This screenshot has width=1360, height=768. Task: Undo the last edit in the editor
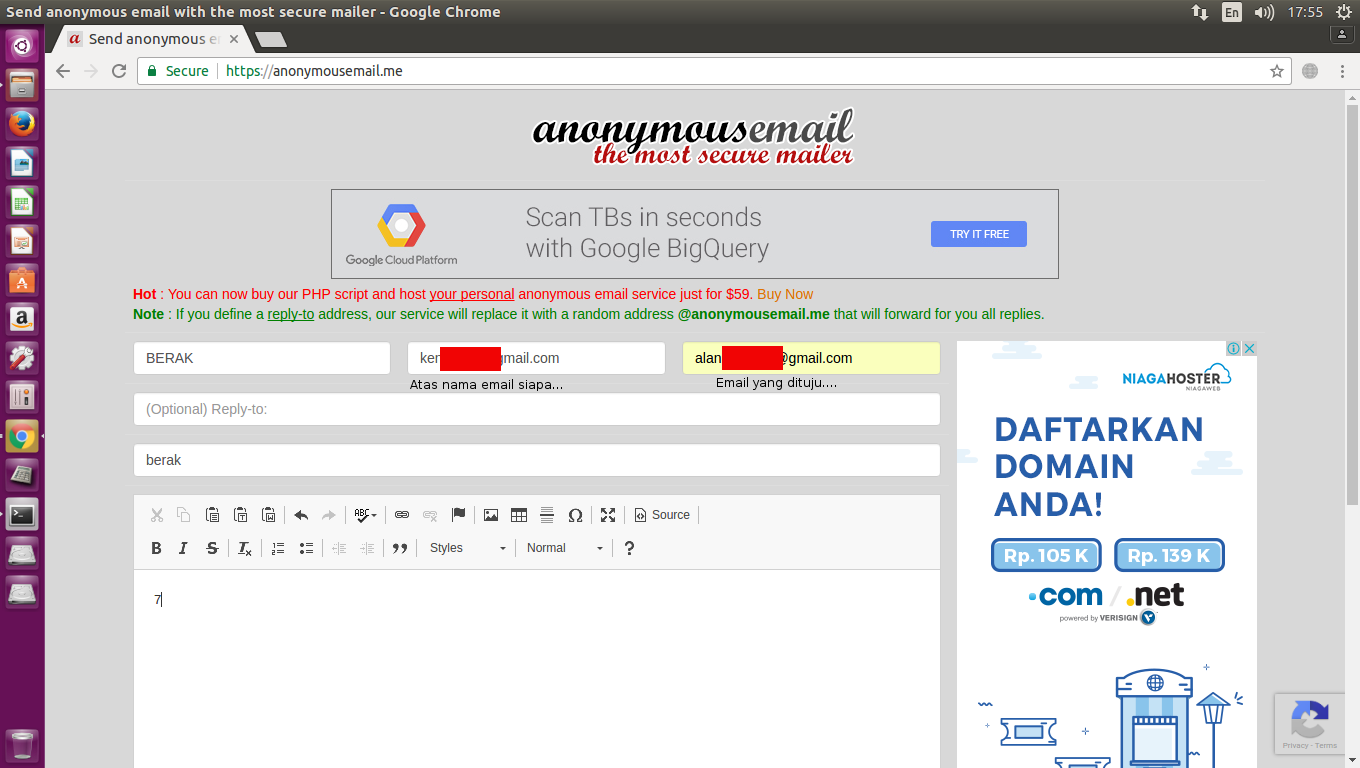pyautogui.click(x=301, y=515)
